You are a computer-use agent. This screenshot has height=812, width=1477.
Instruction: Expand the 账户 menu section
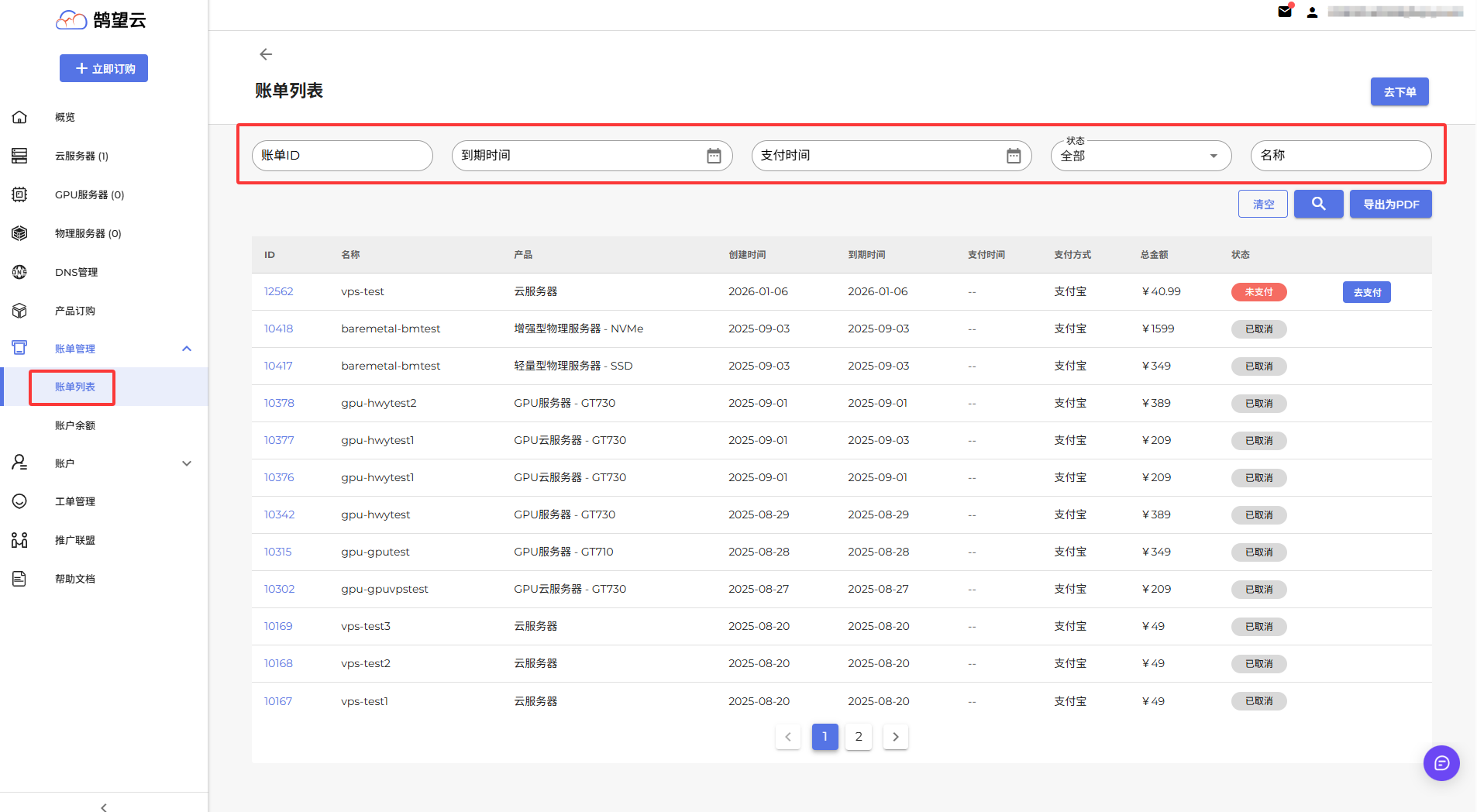pos(187,463)
